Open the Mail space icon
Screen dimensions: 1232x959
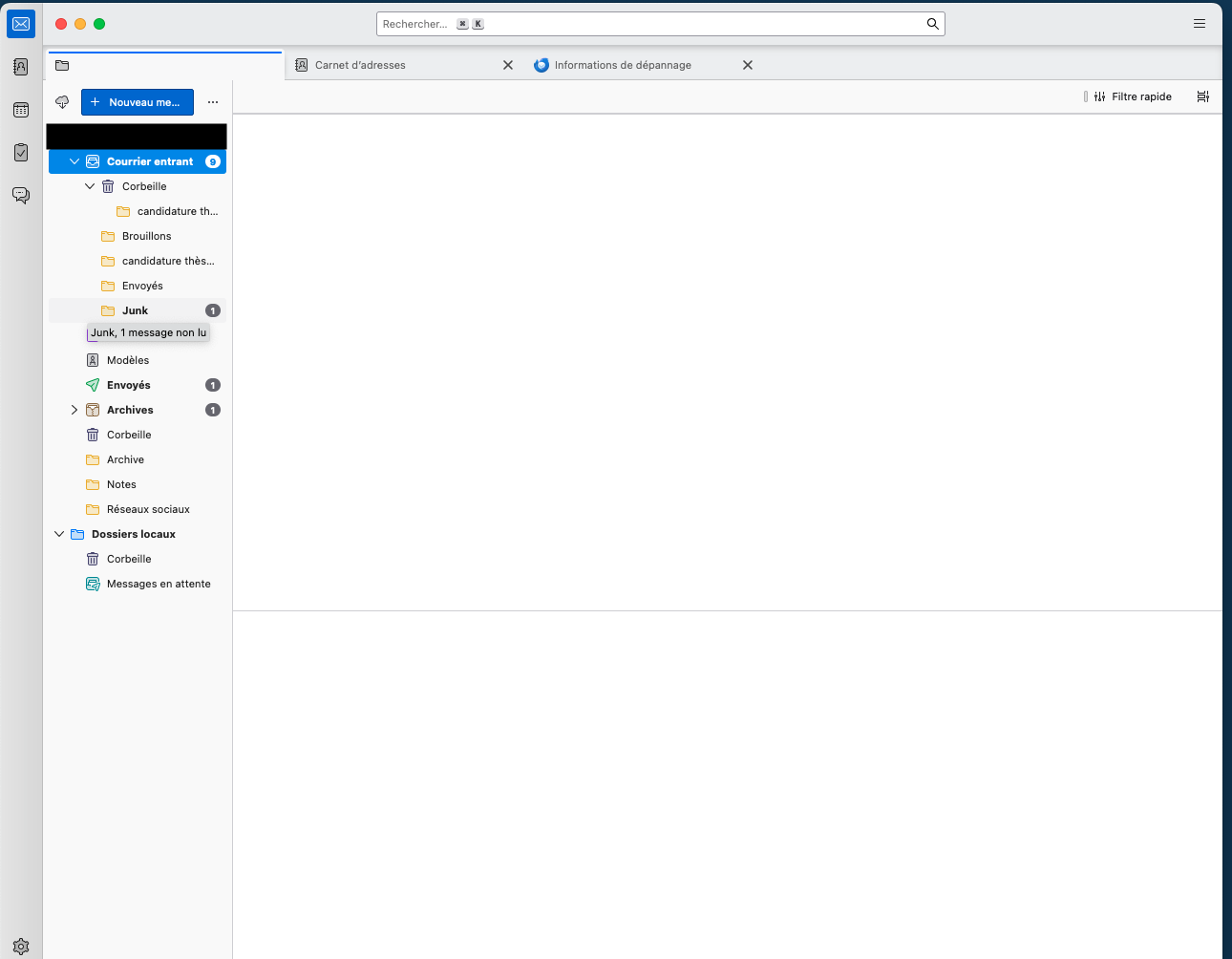pos(21,24)
